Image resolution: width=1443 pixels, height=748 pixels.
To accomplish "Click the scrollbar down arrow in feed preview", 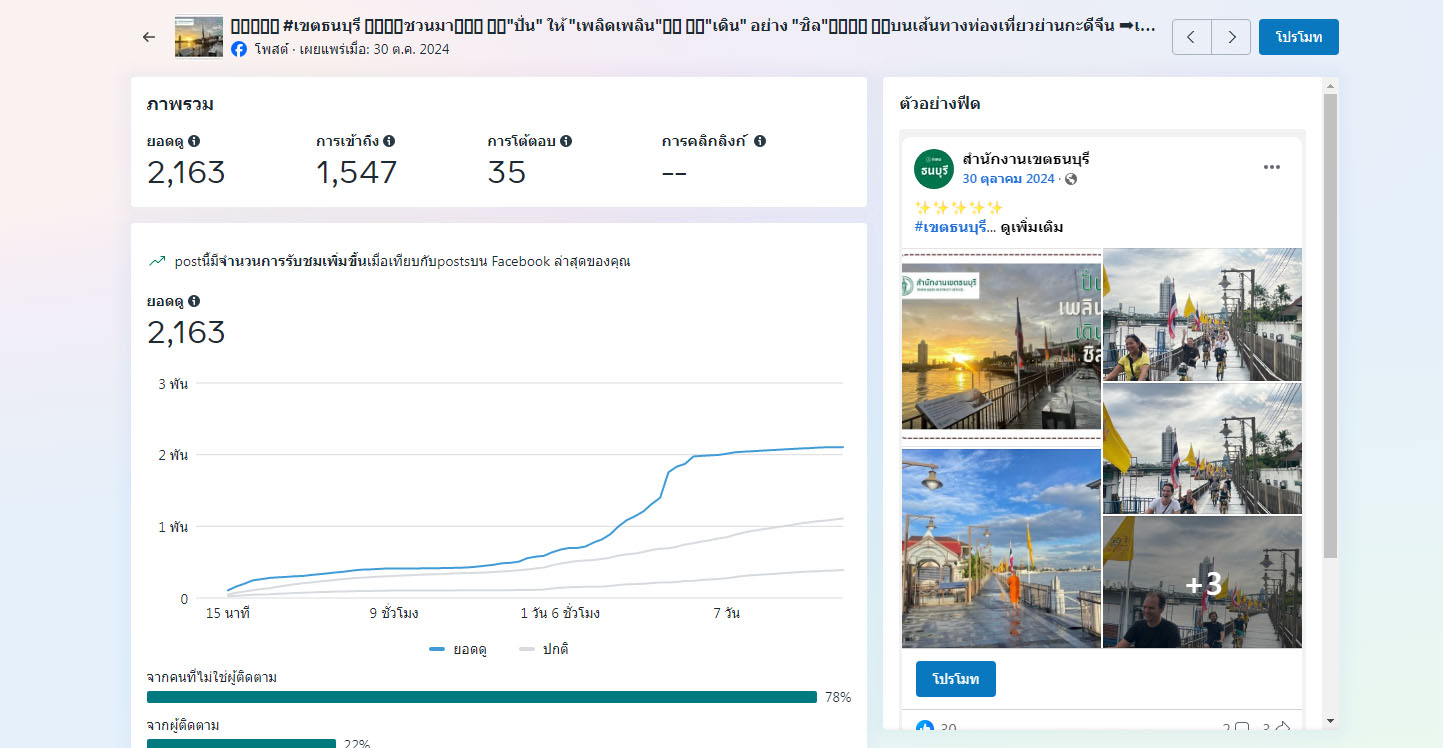I will [x=1330, y=720].
